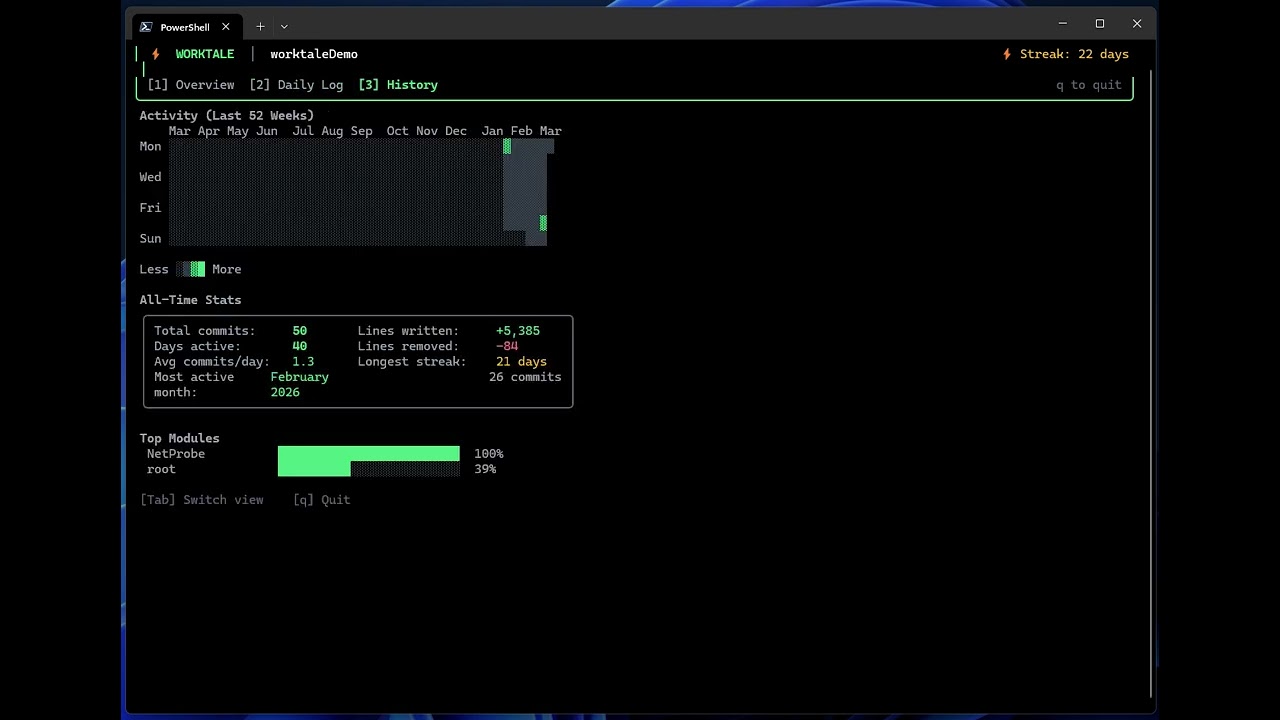
Task: Click the Less-More legend color scale
Action: point(190,269)
